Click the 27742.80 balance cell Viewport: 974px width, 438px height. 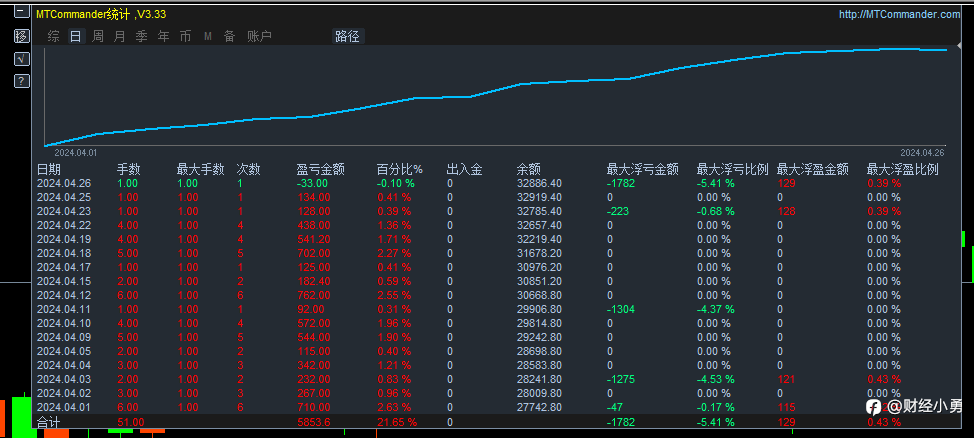(x=539, y=408)
